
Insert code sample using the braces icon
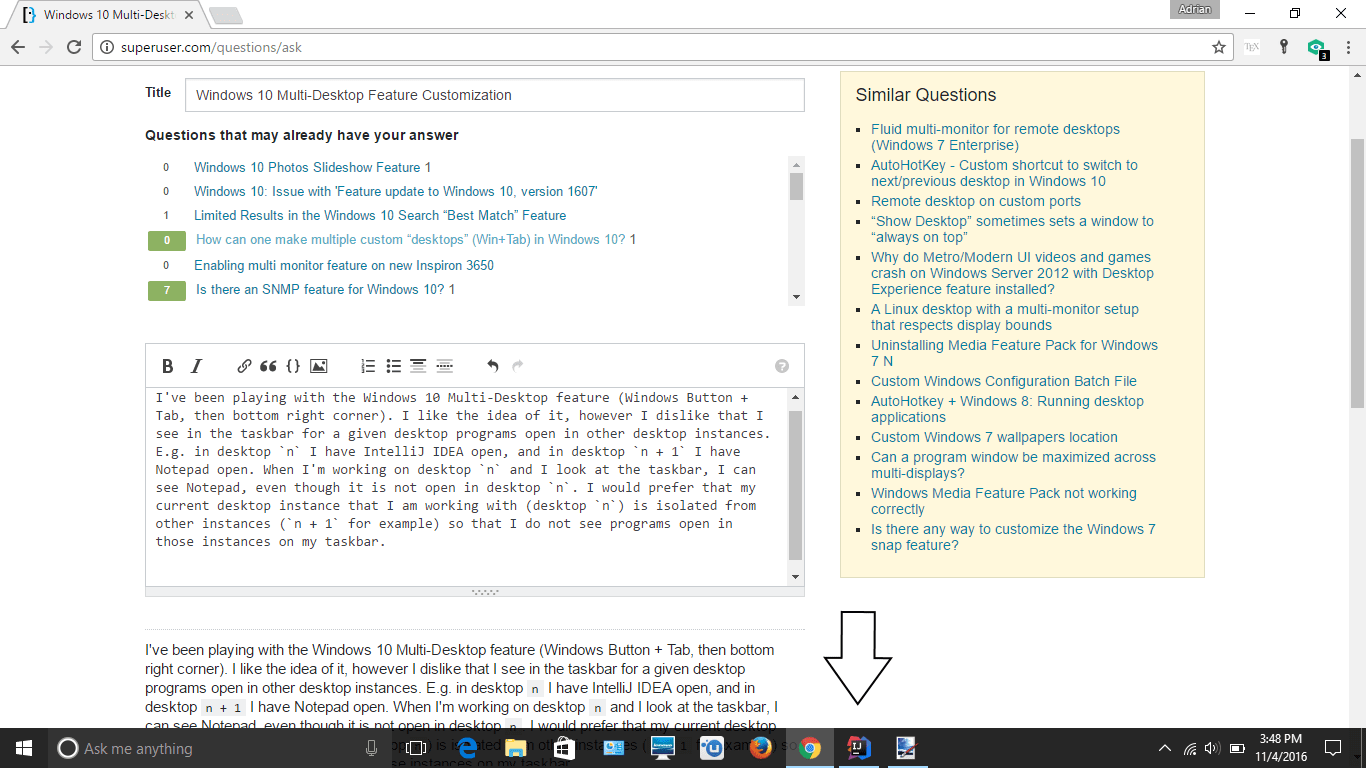tap(293, 366)
